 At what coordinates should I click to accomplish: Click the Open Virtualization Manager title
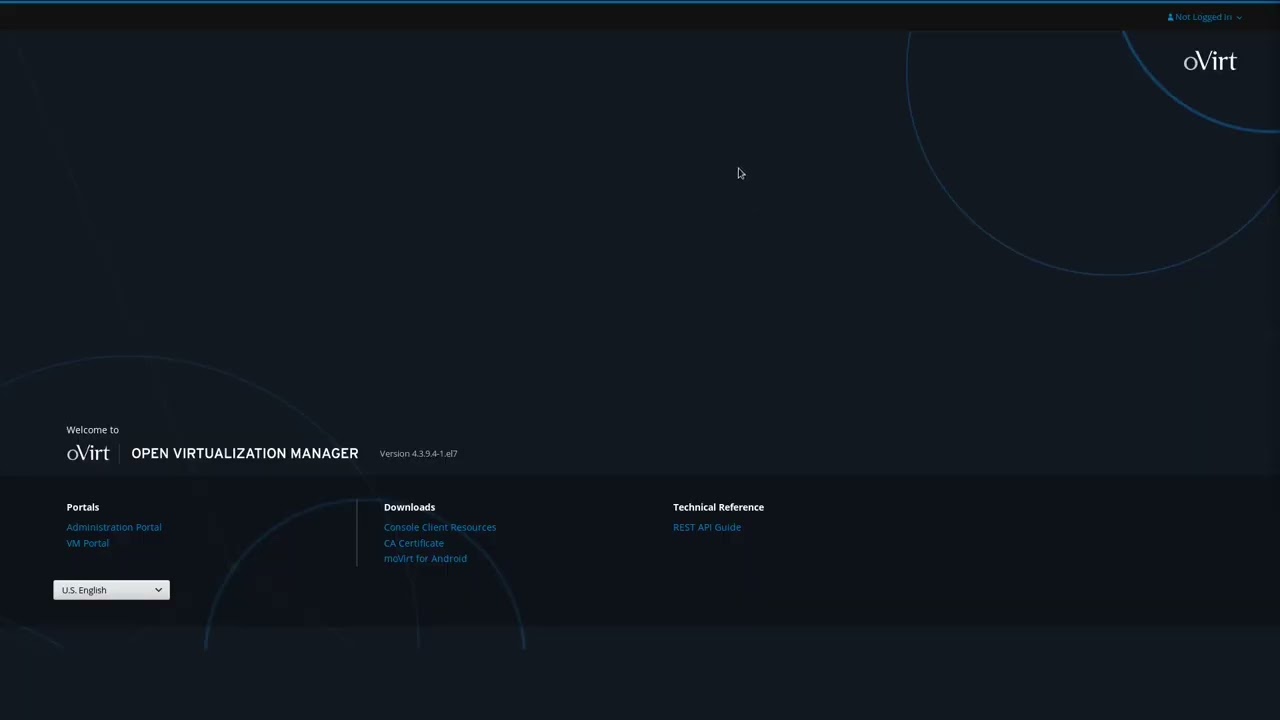coord(245,454)
